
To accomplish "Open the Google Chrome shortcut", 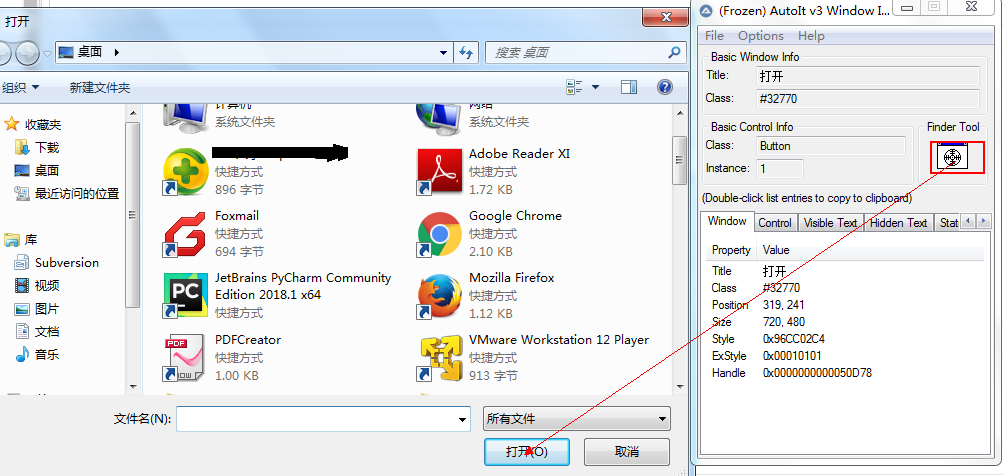I will click(438, 234).
